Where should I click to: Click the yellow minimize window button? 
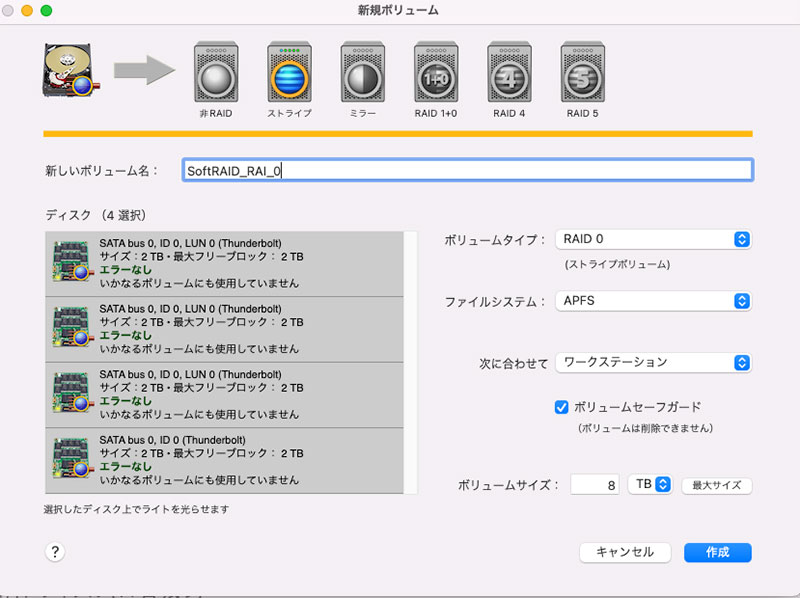tap(27, 11)
